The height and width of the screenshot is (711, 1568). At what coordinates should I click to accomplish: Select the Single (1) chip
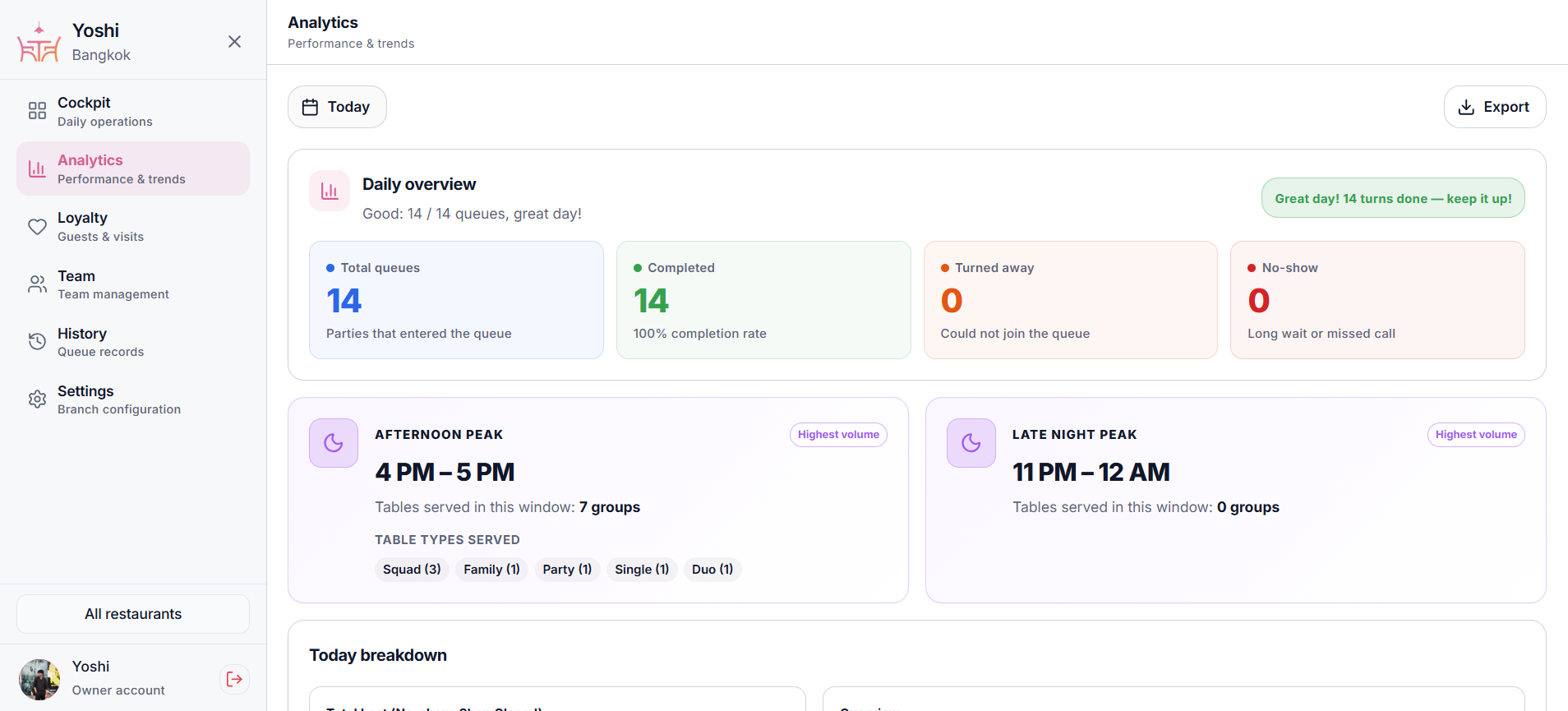(642, 570)
